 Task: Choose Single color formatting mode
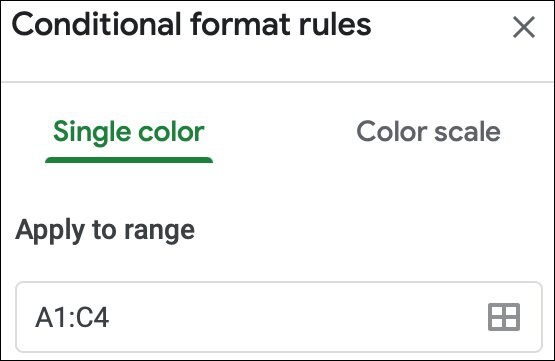129,133
